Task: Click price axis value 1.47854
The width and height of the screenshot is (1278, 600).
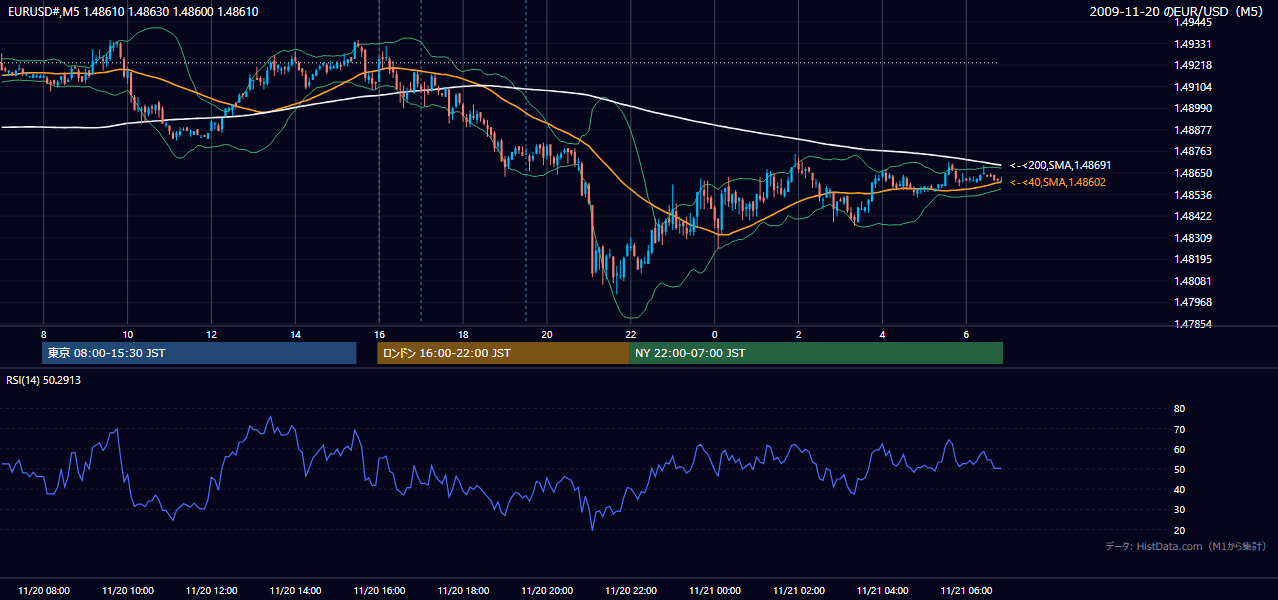Action: click(1192, 324)
